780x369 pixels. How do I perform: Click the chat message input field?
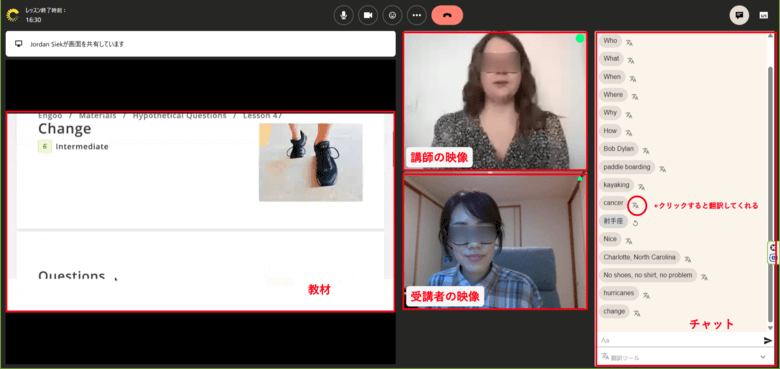[x=679, y=341]
